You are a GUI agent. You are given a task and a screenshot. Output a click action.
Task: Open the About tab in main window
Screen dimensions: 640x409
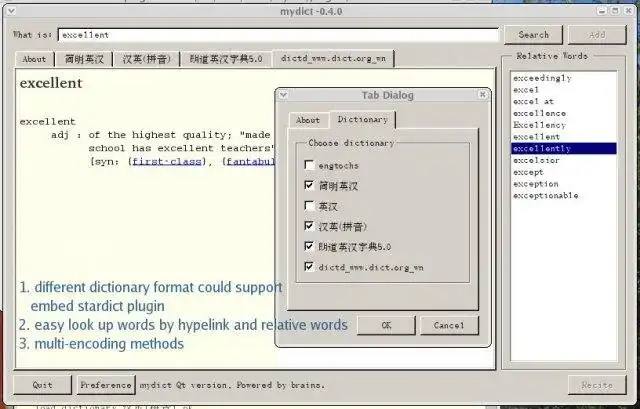(x=34, y=59)
